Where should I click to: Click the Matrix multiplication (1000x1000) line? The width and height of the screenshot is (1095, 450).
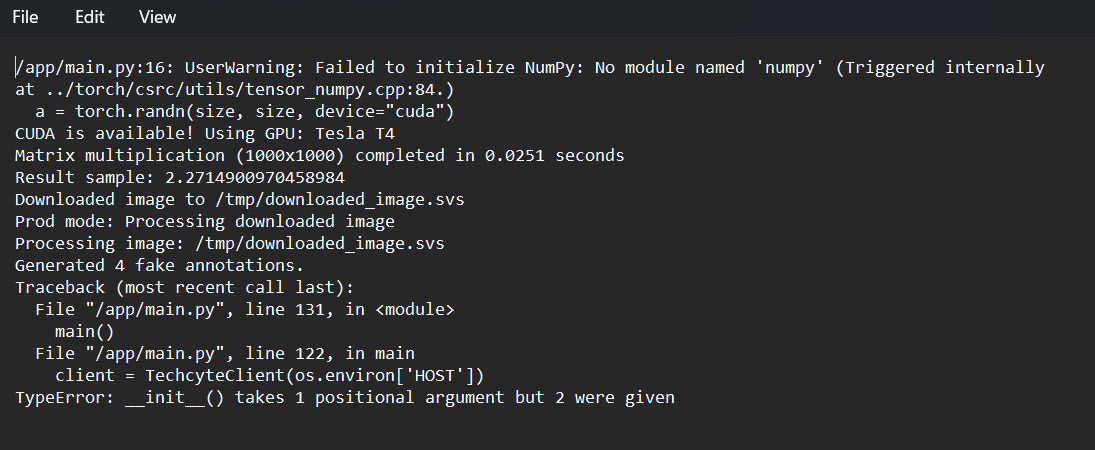[320, 155]
